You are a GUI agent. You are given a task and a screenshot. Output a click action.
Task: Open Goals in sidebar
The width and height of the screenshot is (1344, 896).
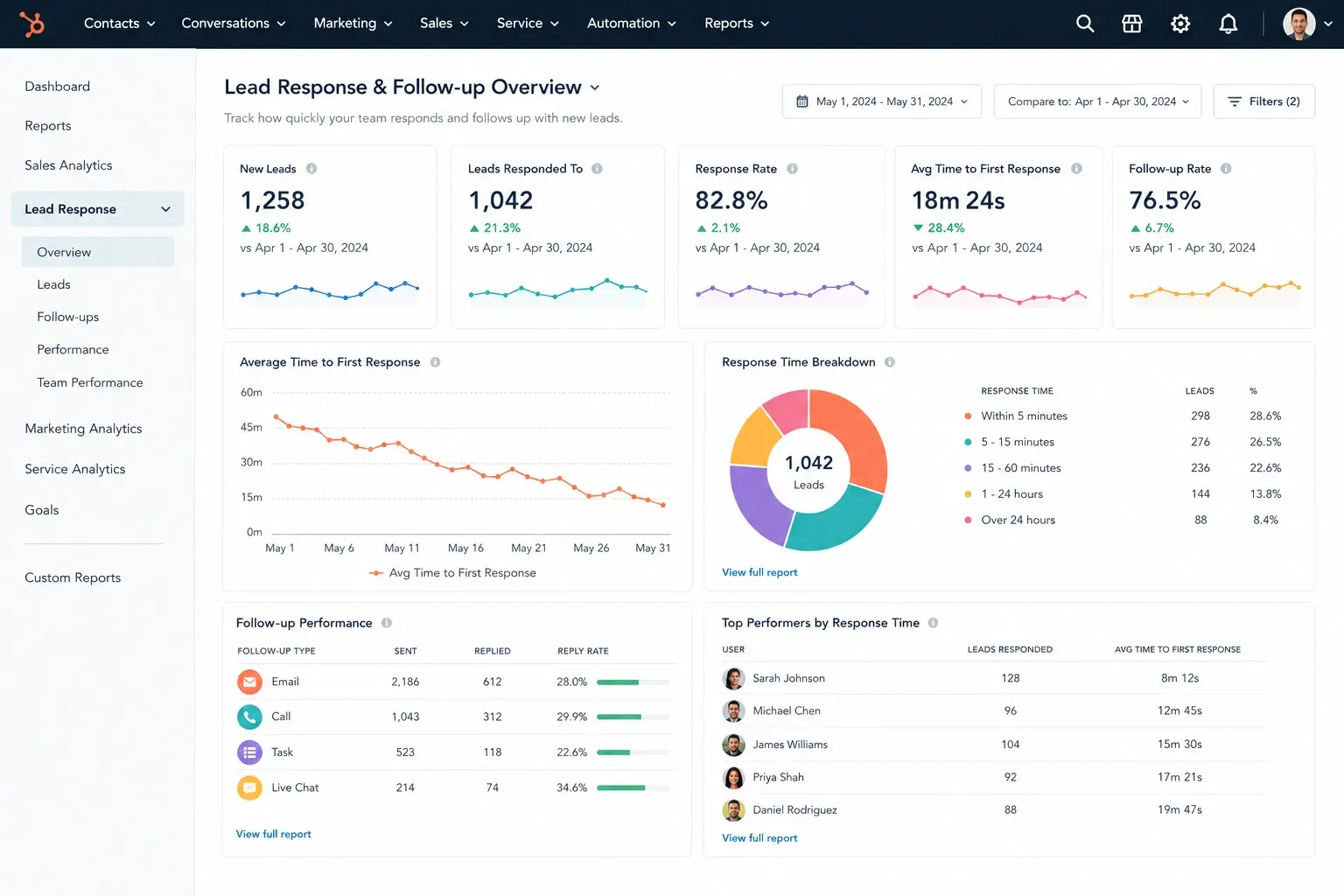[x=42, y=510]
